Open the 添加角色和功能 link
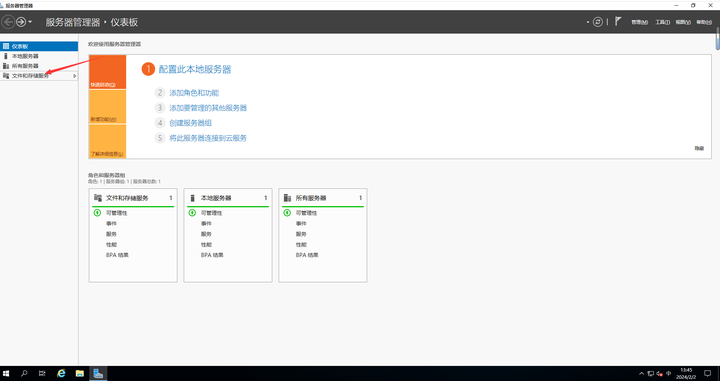 (194, 93)
